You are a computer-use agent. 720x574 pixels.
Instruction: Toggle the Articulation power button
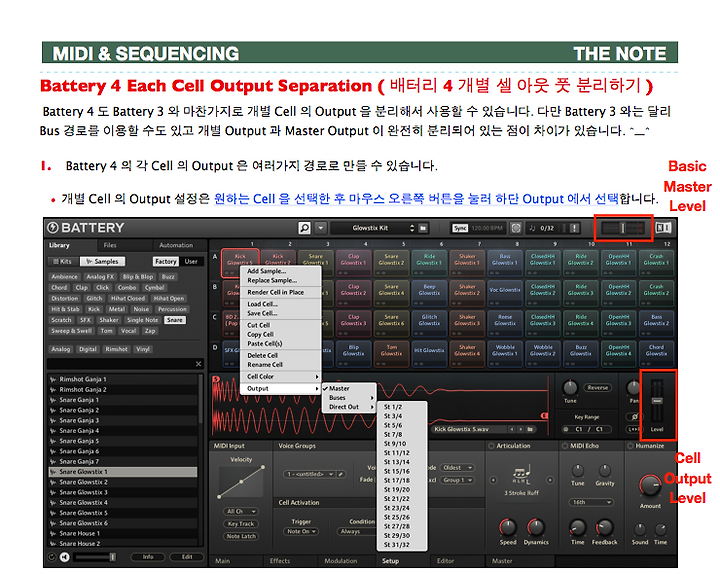click(x=491, y=446)
